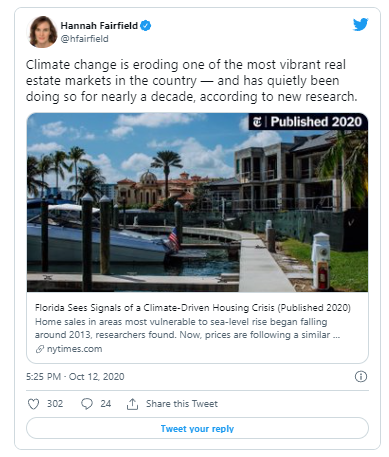The height and width of the screenshot is (457, 389).
Task: Click the article description about home sales
Action: point(187,328)
